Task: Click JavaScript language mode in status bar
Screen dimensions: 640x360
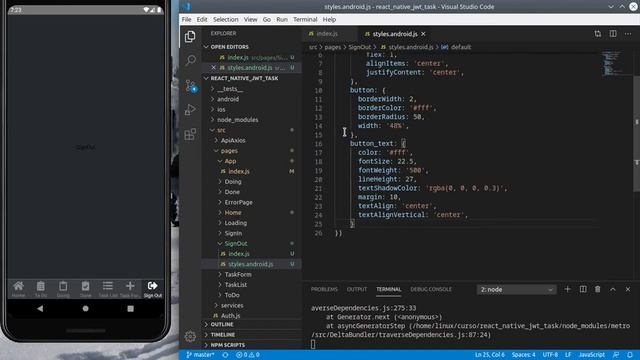Action: point(591,355)
